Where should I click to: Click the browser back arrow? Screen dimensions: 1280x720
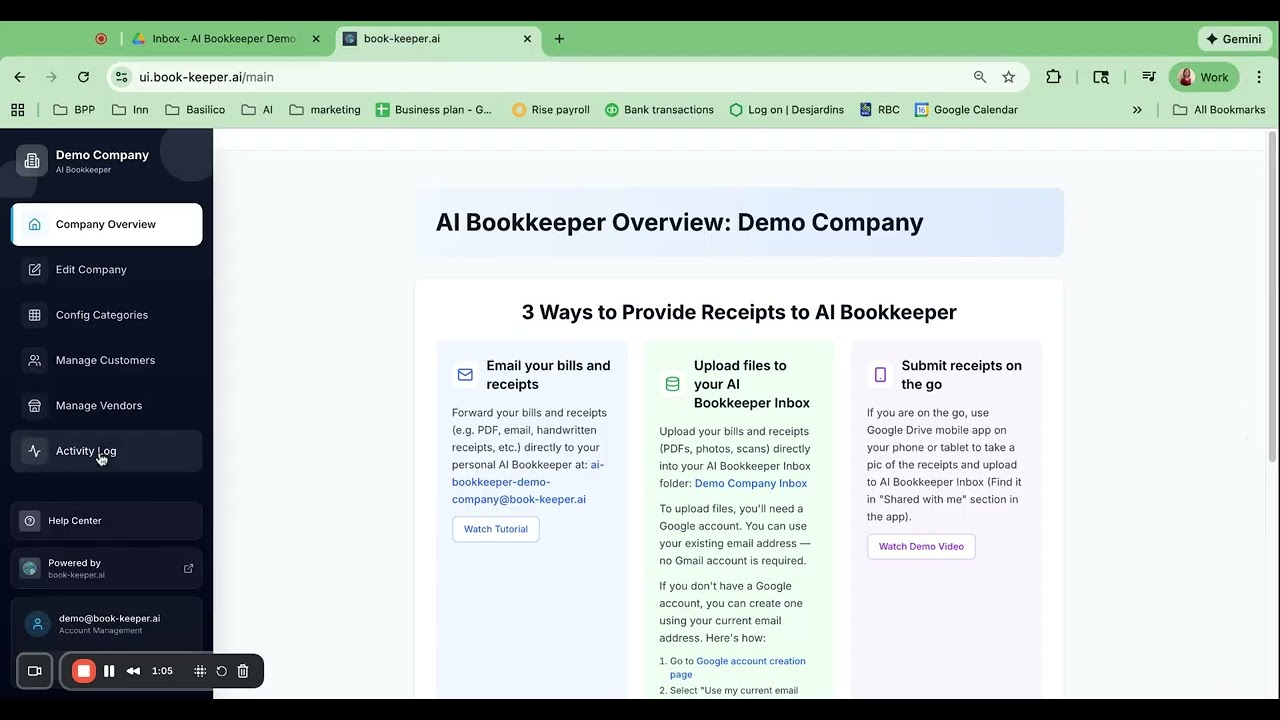tap(19, 77)
